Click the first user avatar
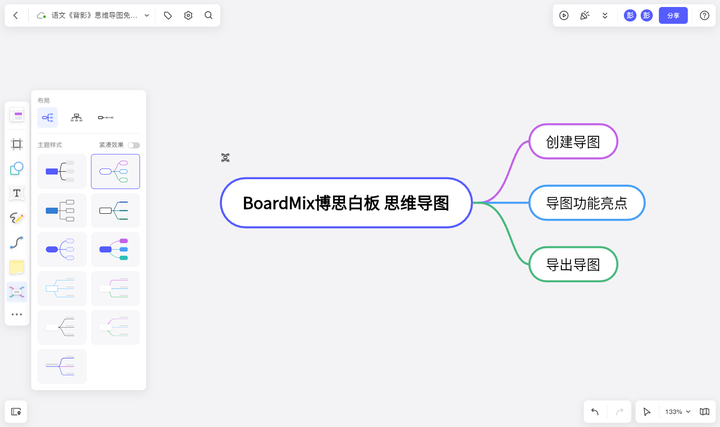 [x=630, y=16]
